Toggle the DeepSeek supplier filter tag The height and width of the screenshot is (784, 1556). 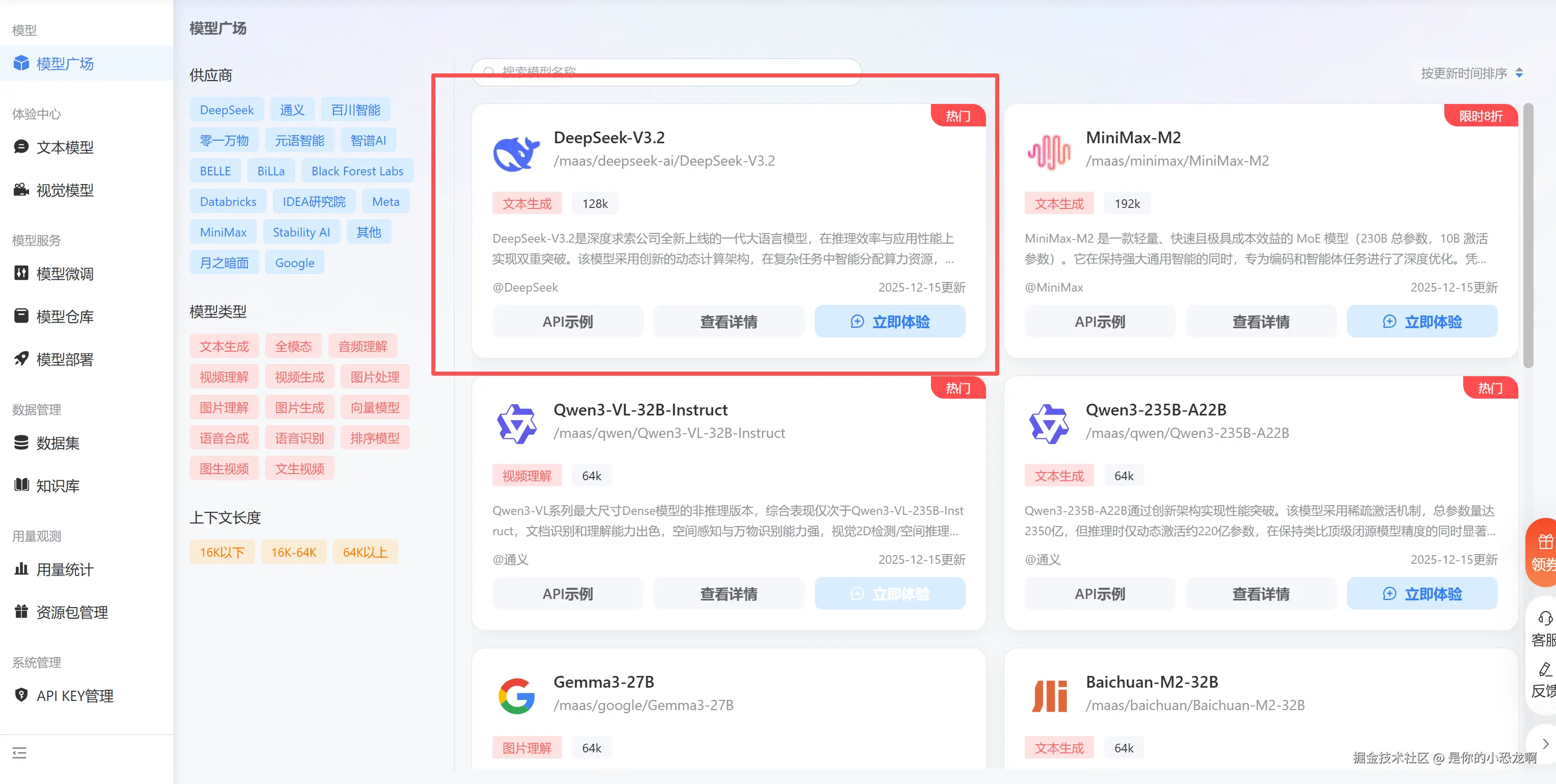tap(226, 110)
